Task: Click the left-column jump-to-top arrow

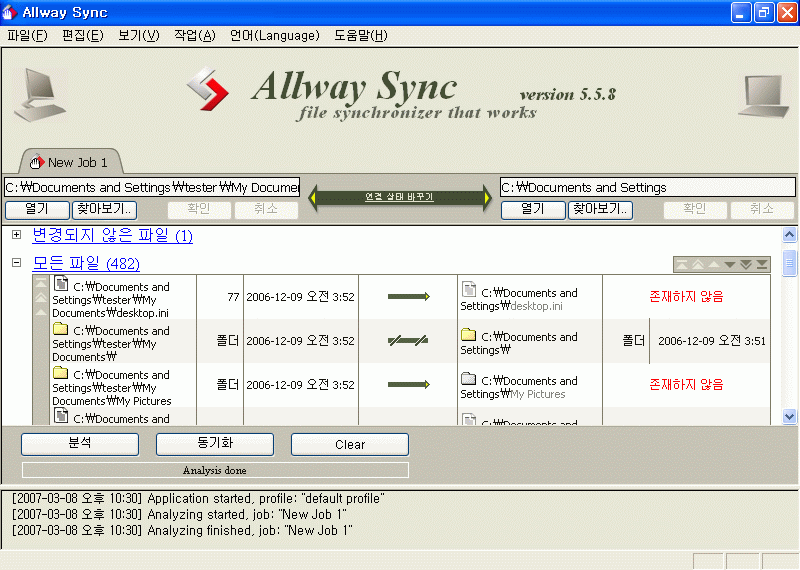Action: tap(41, 283)
